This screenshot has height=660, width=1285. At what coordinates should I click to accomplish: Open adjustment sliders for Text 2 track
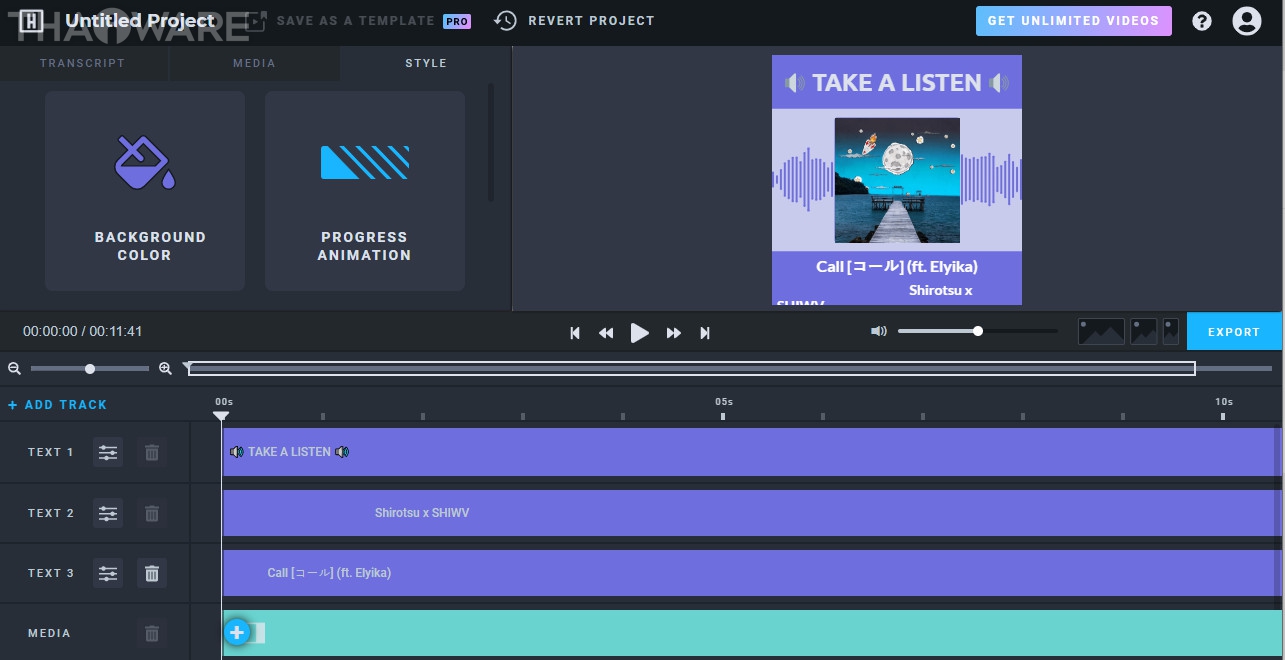108,513
